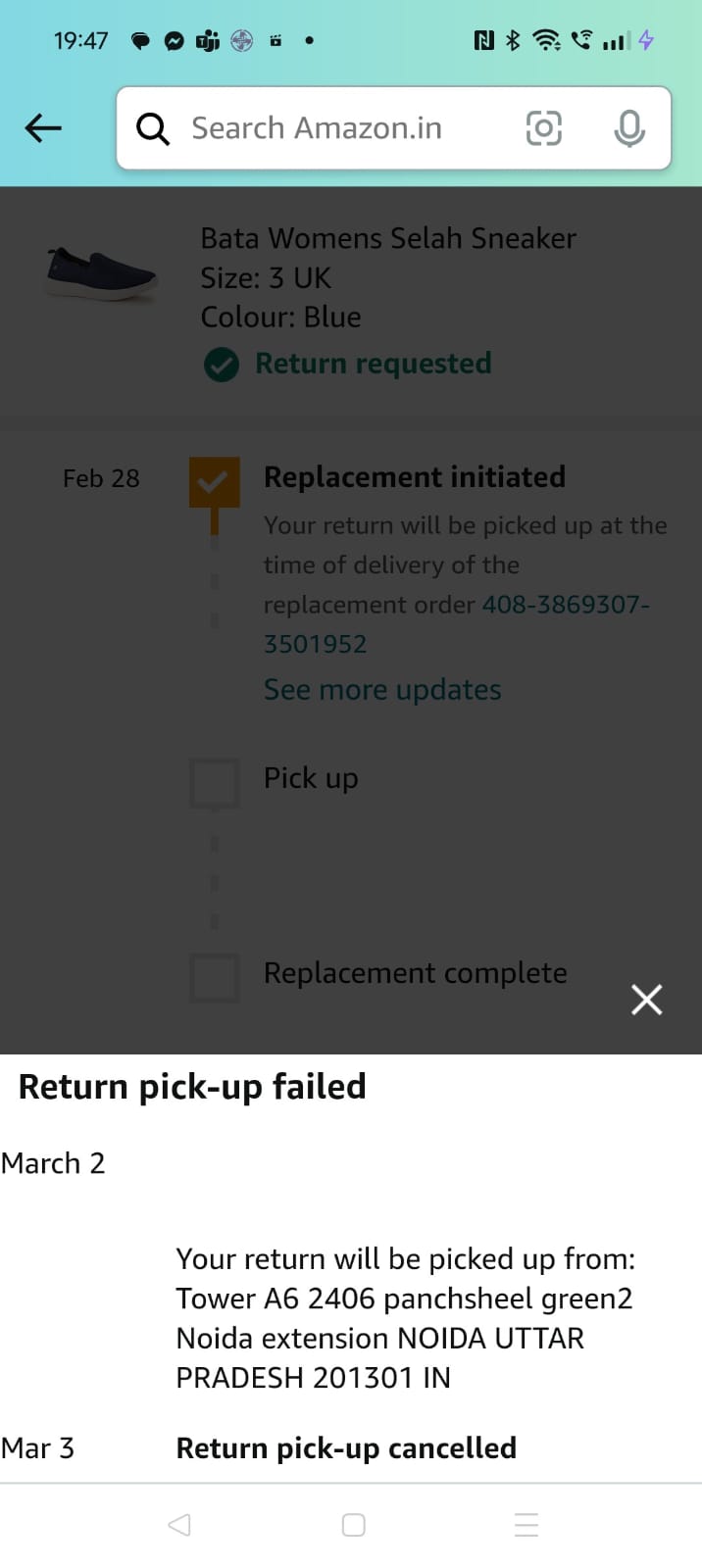
Task: Click the Replacement complete step checkbox
Action: pos(214,977)
